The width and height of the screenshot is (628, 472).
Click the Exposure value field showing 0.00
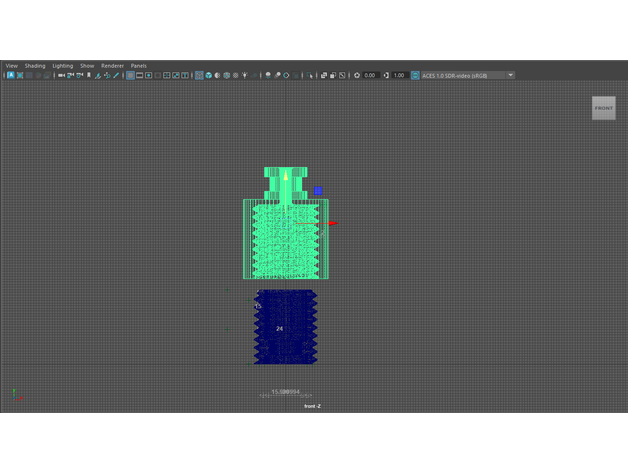370,75
